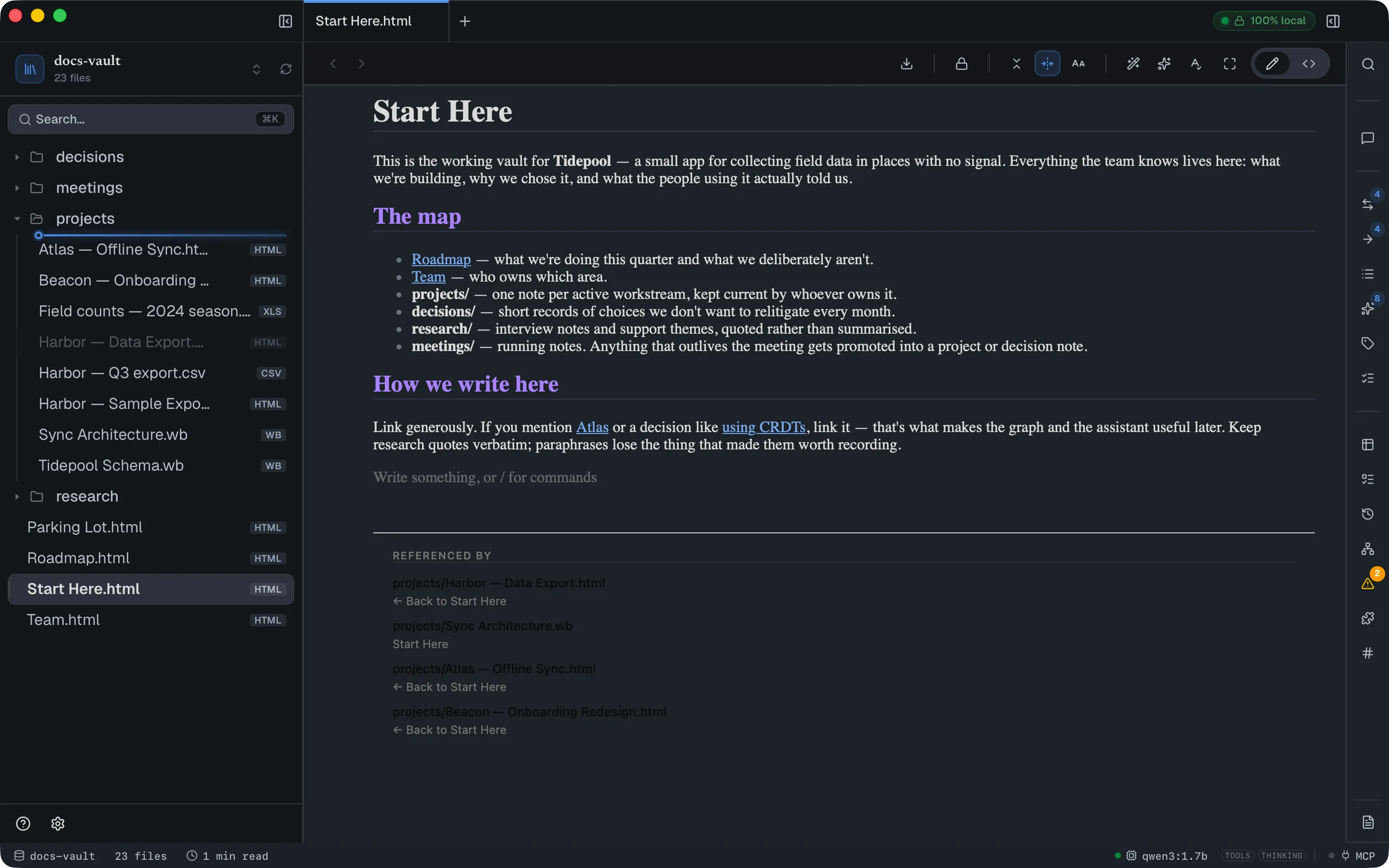The height and width of the screenshot is (868, 1389).
Task: Click the sparkles AI icon in toolbar
Action: (1164, 64)
